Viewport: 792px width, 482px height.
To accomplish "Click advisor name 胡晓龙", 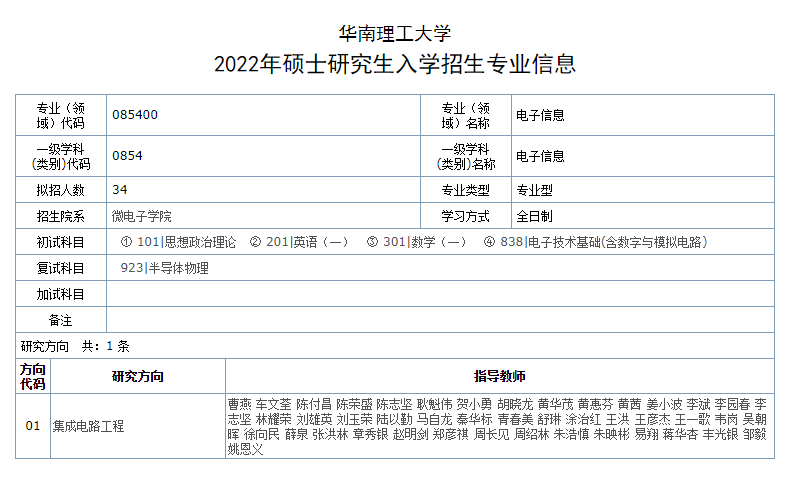I will point(515,404).
